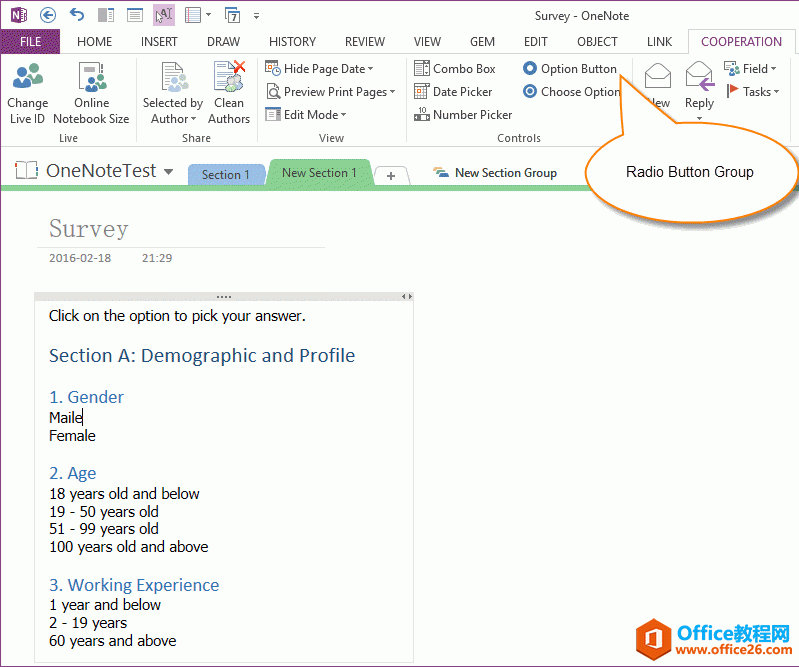The image size is (799, 667).
Task: Toggle Dock to Desktop view icon
Action: coord(106,15)
